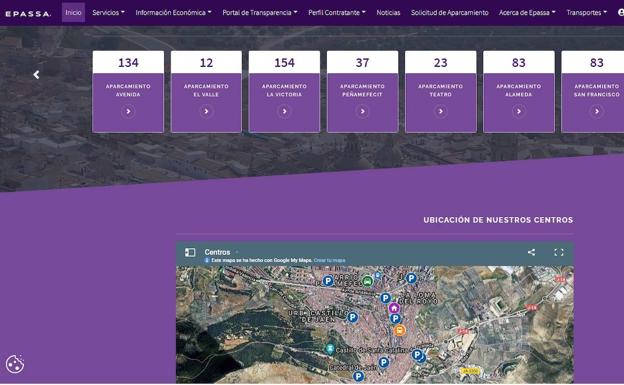Click the 'La Loma del Royo' map label
The width and height of the screenshot is (624, 385).
(418, 298)
